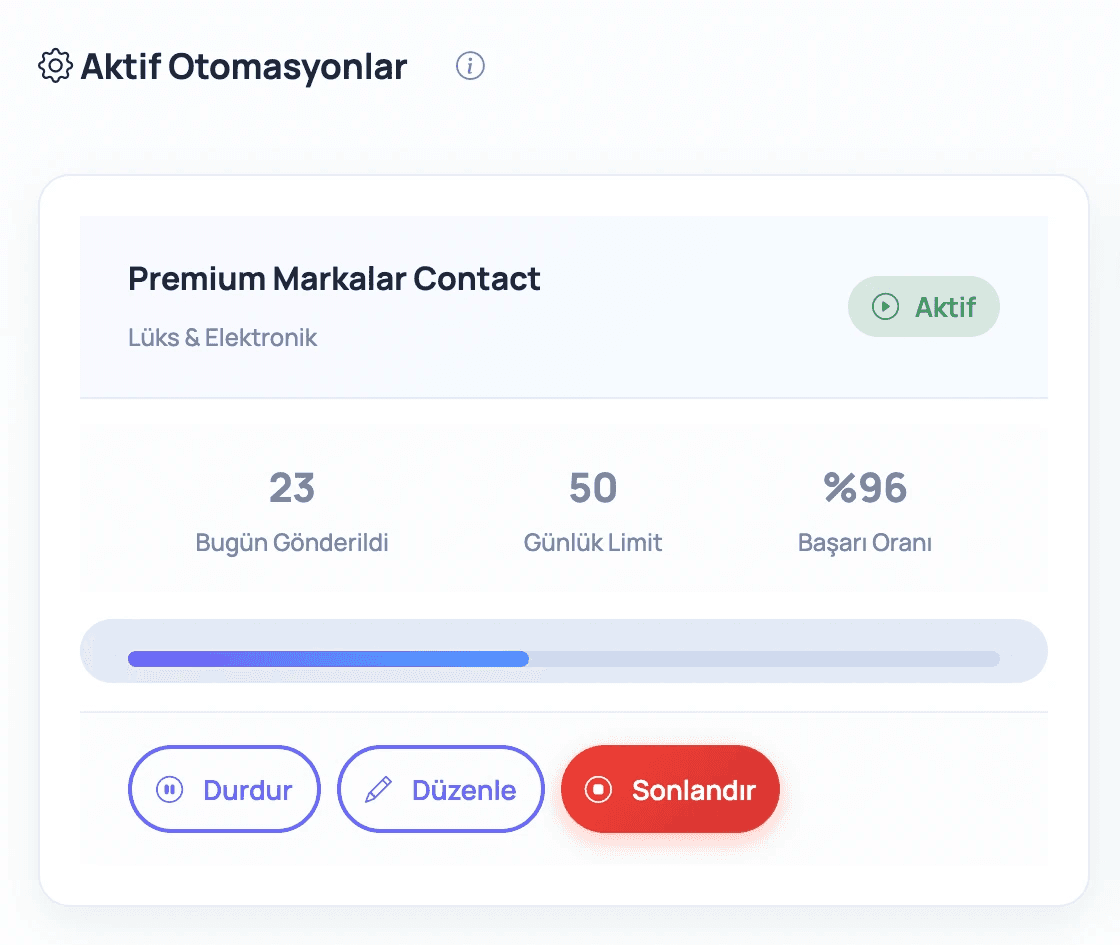Select the Premium Markalar Contact title
This screenshot has width=1120, height=945.
click(334, 278)
